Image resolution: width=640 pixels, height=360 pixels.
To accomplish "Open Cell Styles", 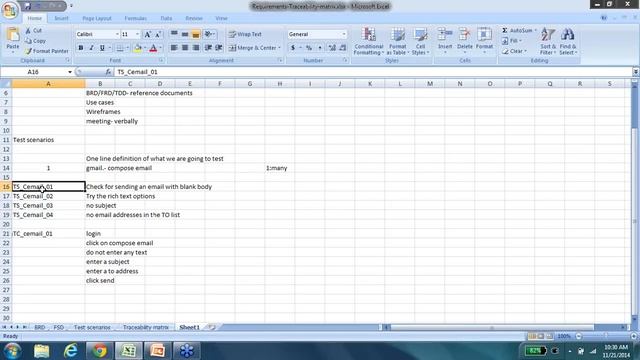I will (x=420, y=41).
